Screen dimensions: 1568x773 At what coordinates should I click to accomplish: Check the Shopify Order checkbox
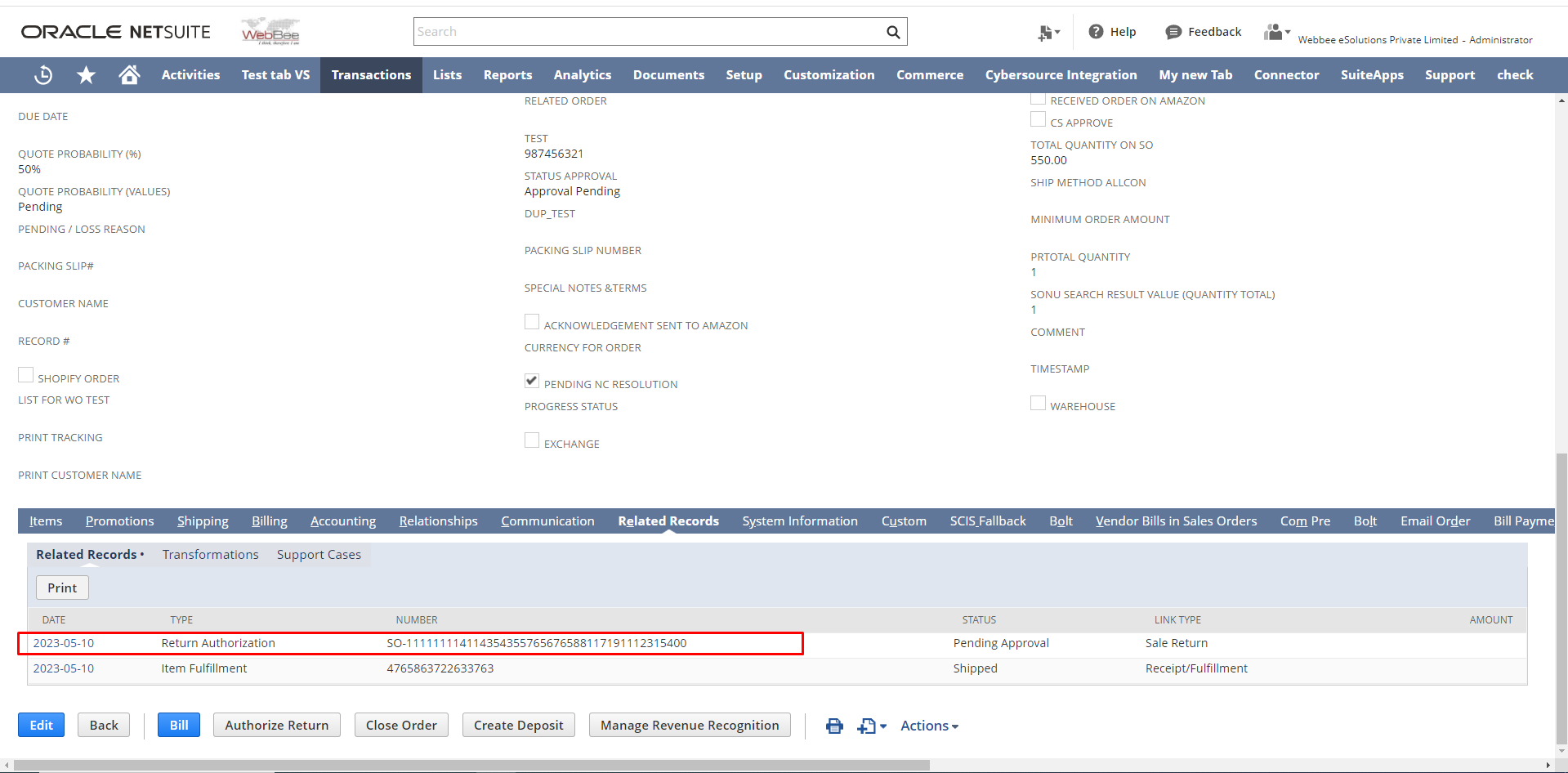click(x=26, y=375)
